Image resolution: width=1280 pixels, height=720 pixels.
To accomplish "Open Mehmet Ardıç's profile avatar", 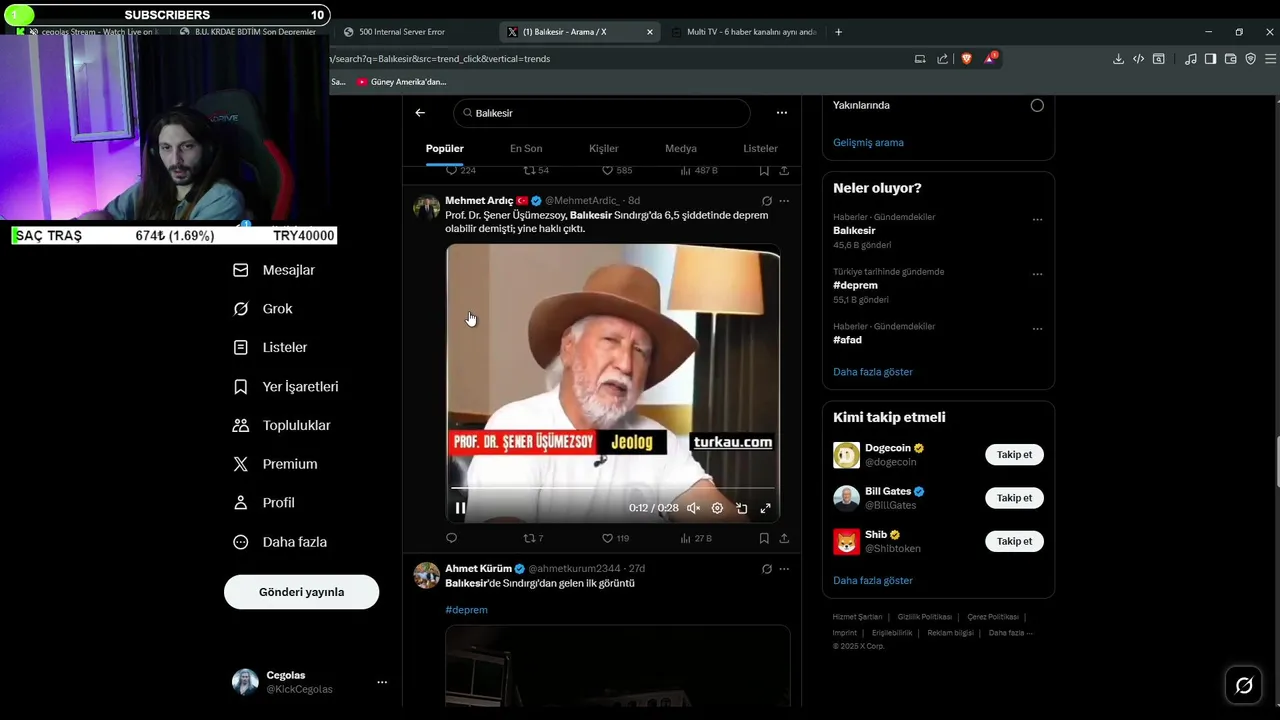I will click(x=427, y=207).
